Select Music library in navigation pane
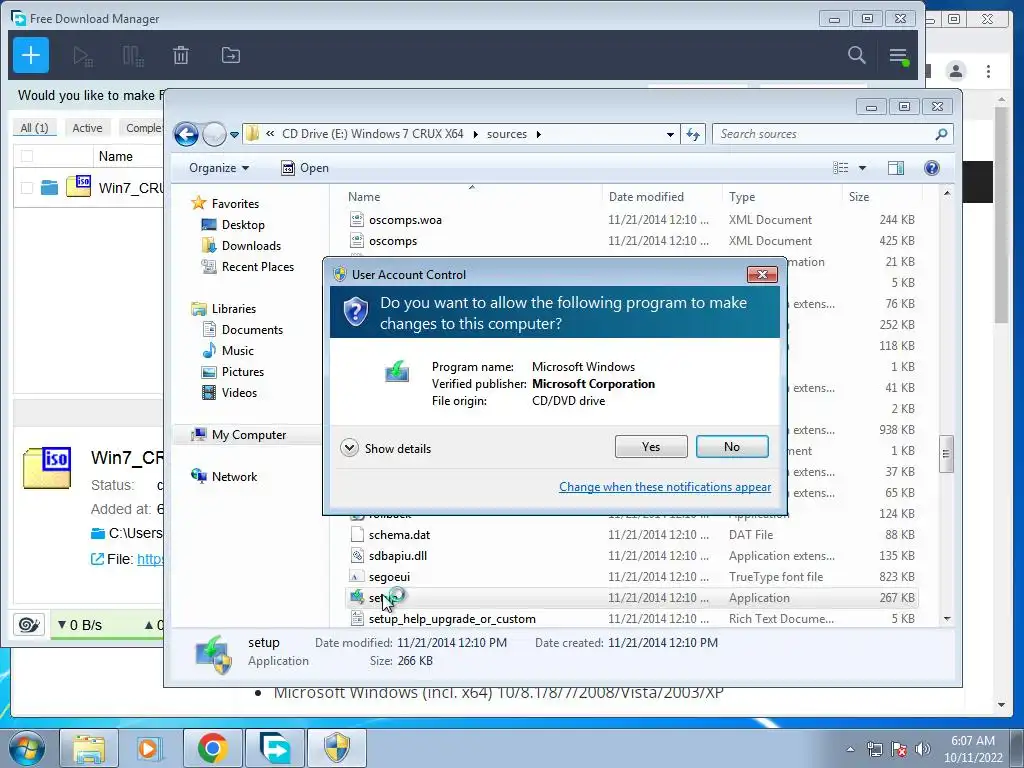Screen dimensions: 1024x768 (238, 351)
